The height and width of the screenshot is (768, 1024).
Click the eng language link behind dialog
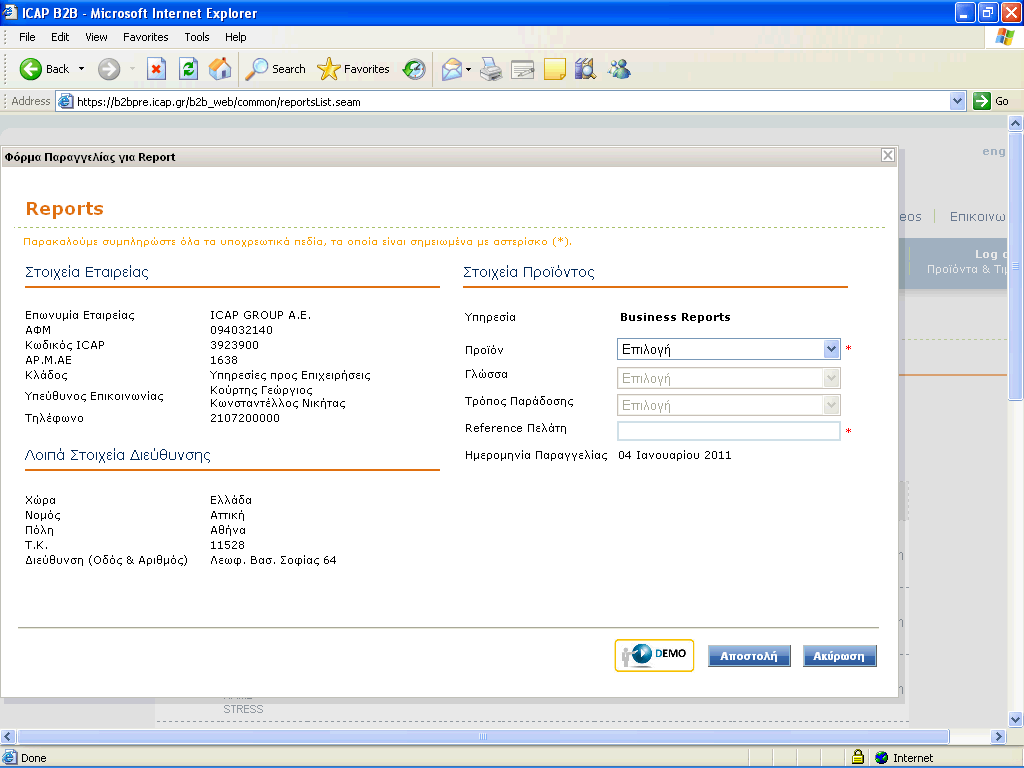994,152
